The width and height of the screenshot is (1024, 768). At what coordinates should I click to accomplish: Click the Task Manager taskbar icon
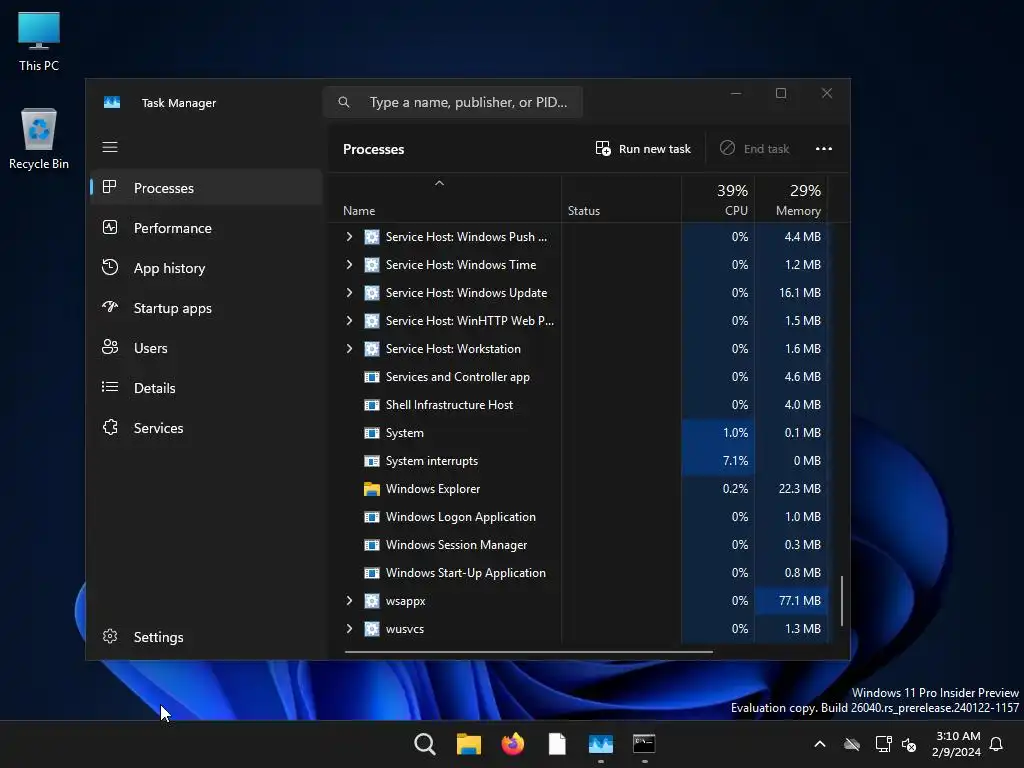[x=600, y=744]
